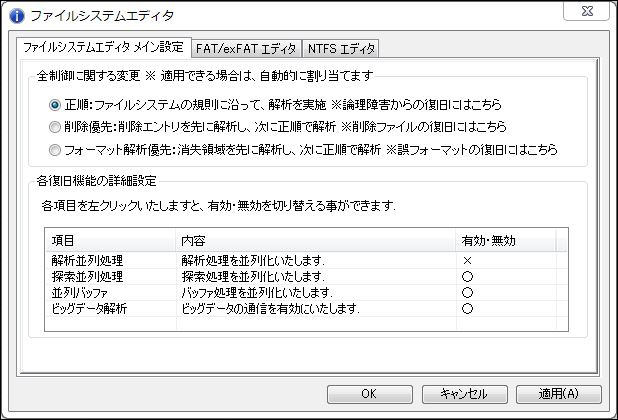Click the 項目 column header
618x420 pixels.
pyautogui.click(x=110, y=240)
